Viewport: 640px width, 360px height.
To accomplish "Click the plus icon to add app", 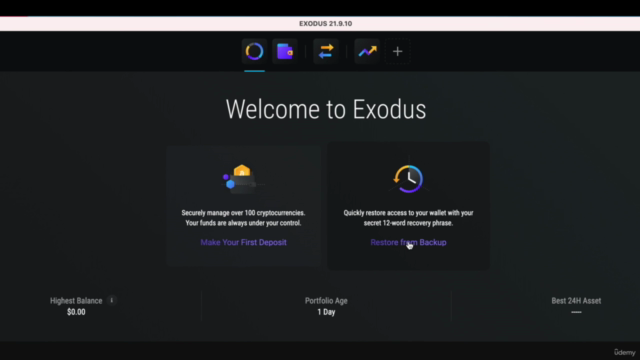I will tap(398, 51).
